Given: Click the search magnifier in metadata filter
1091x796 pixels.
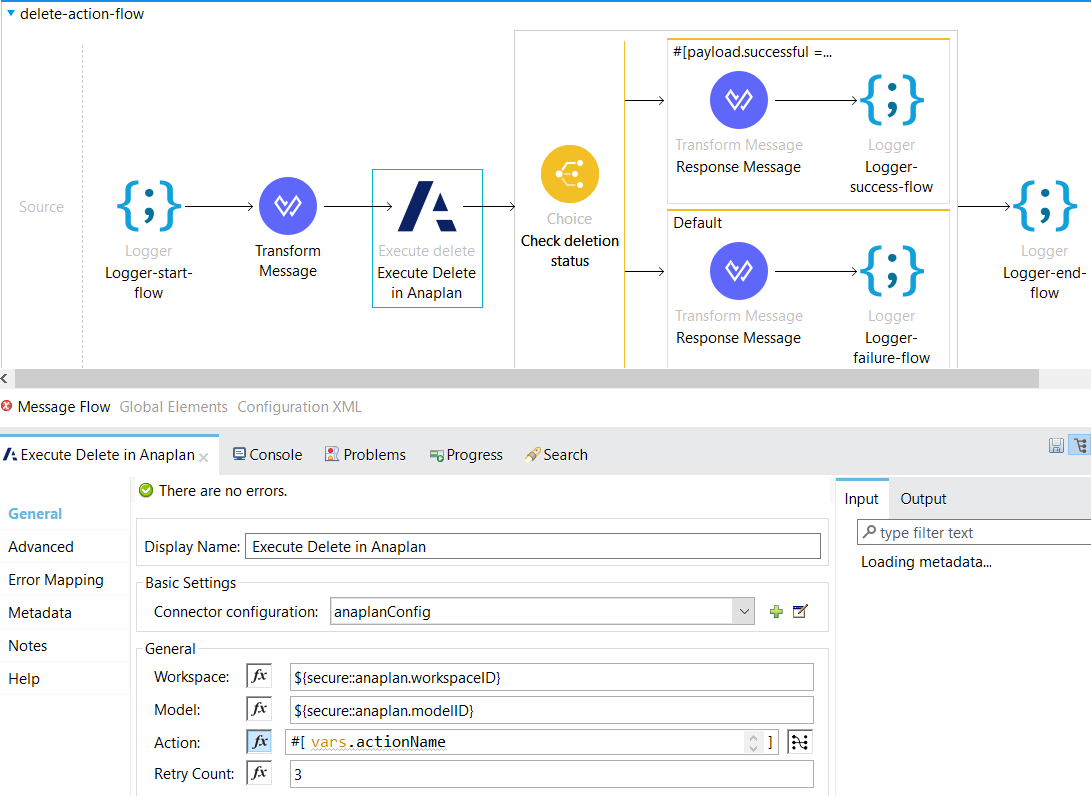Looking at the screenshot, I should coord(869,532).
